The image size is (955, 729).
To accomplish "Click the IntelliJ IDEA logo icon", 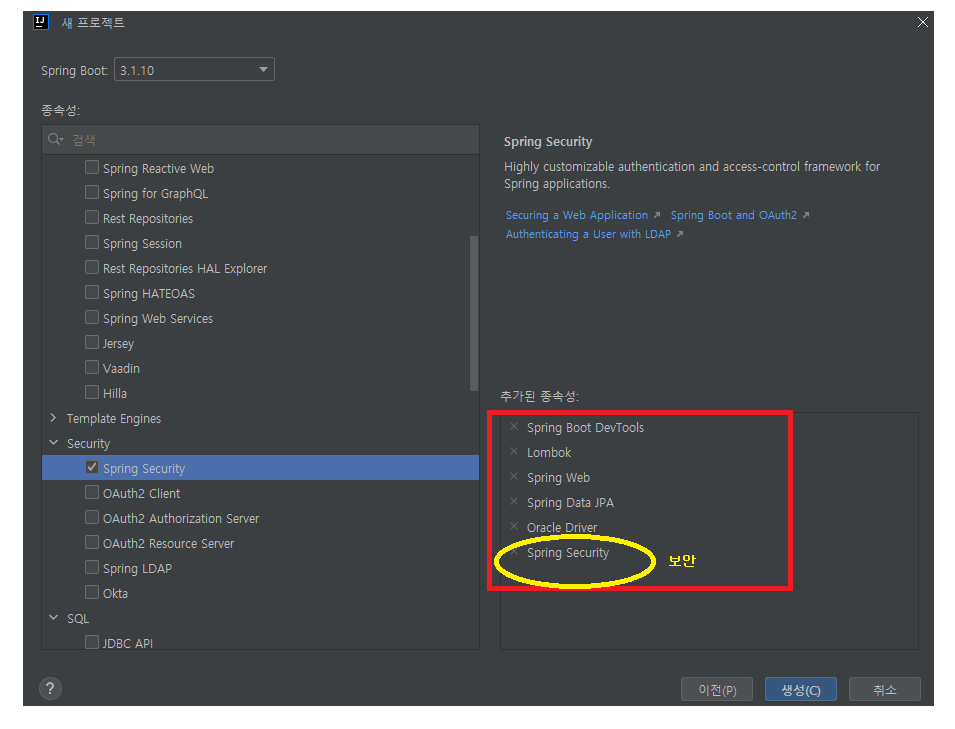I will pyautogui.click(x=41, y=23).
